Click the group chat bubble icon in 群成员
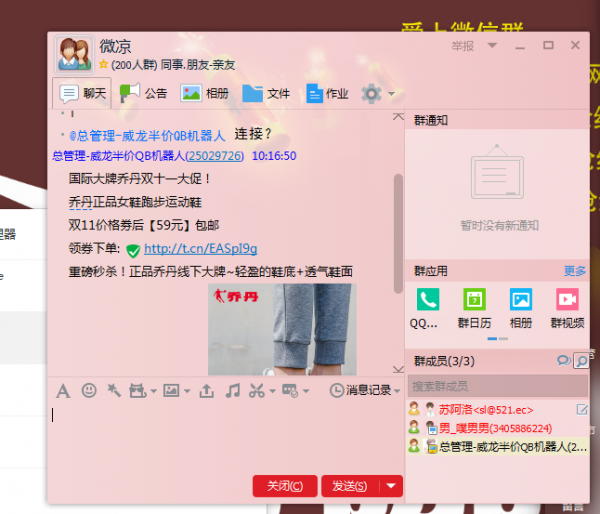Screen dimensions: 600x514 click(563, 361)
